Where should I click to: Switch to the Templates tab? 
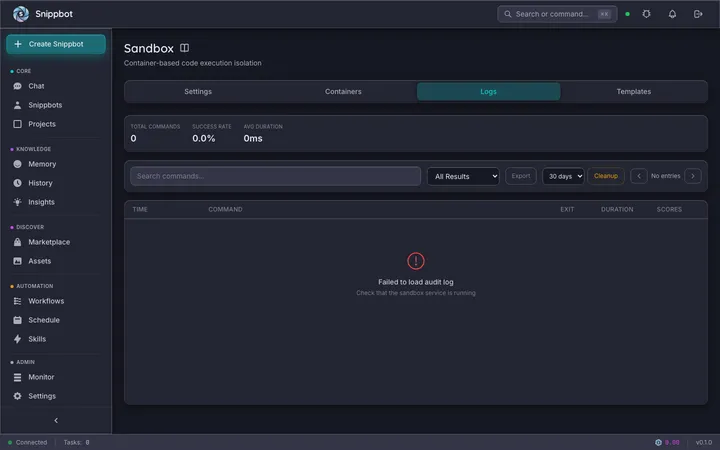(634, 91)
